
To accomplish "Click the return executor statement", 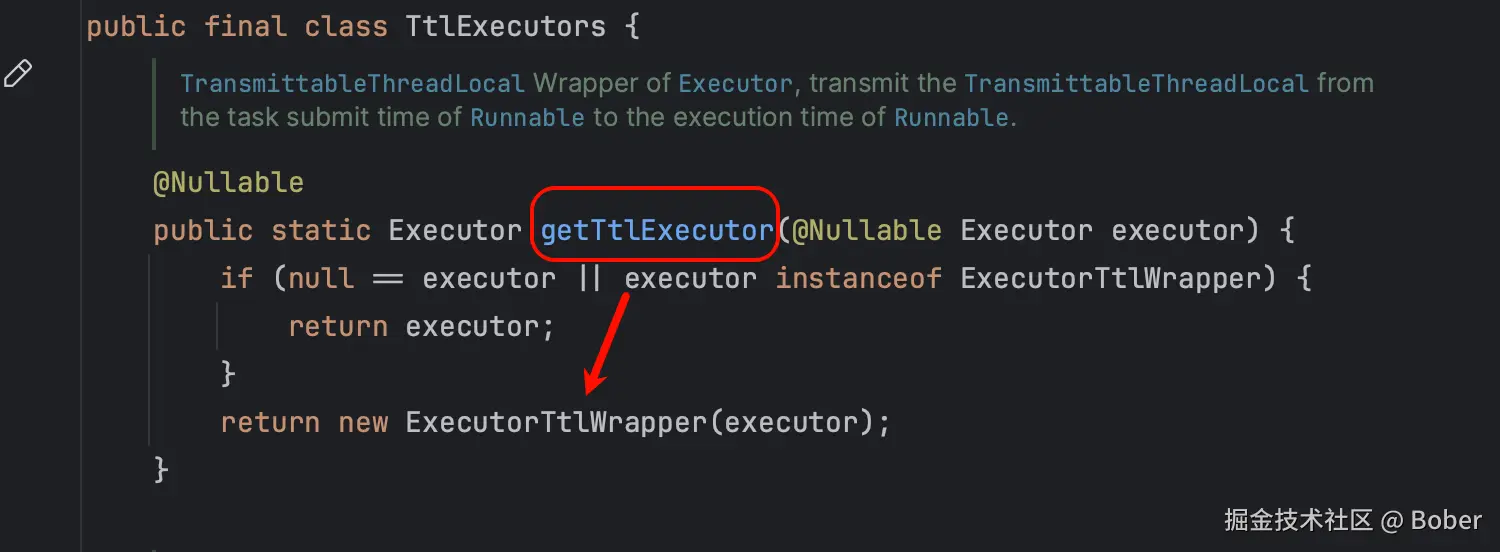I will click(421, 326).
